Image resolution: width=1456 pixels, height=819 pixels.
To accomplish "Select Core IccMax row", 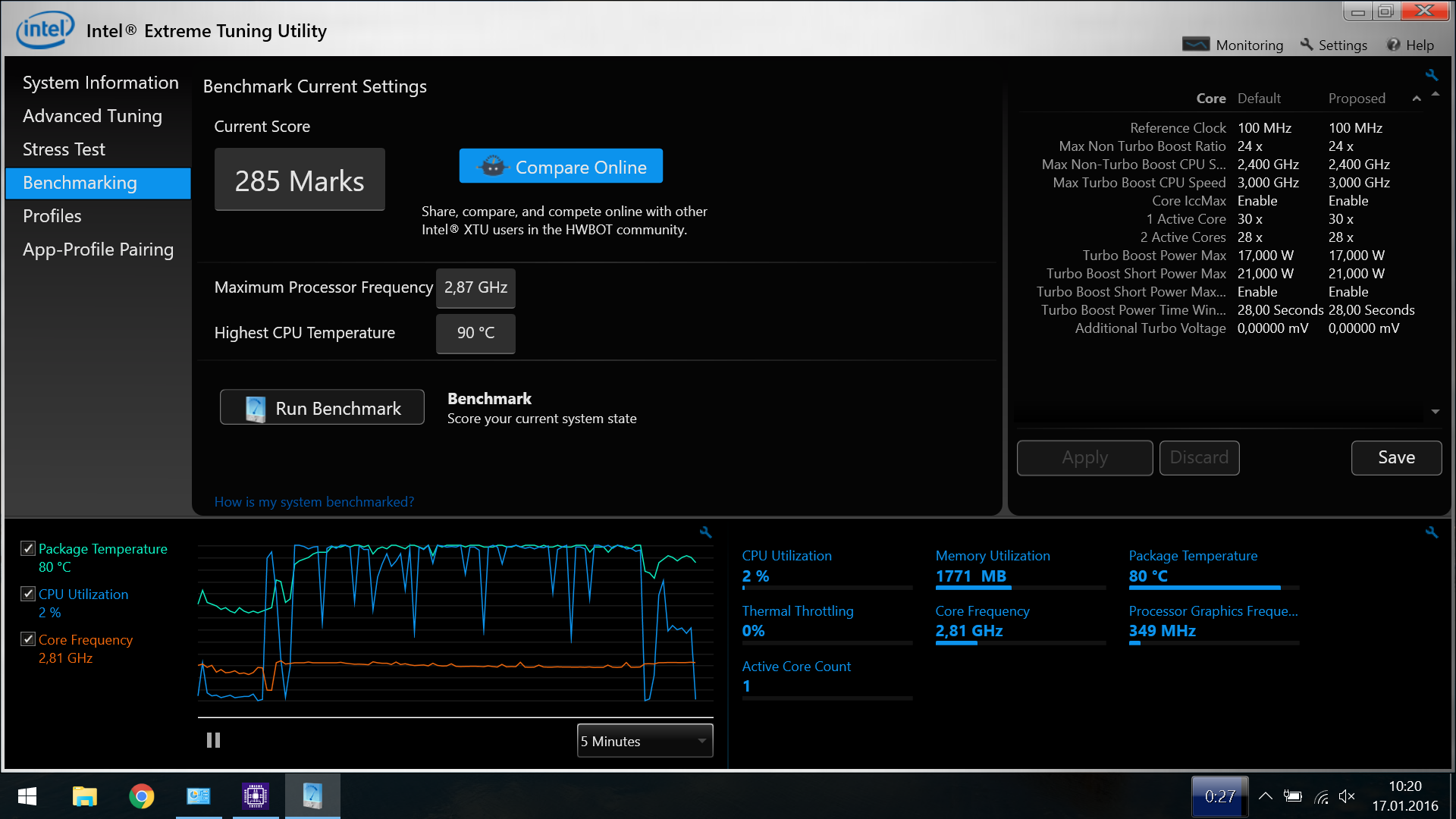I will click(1221, 201).
